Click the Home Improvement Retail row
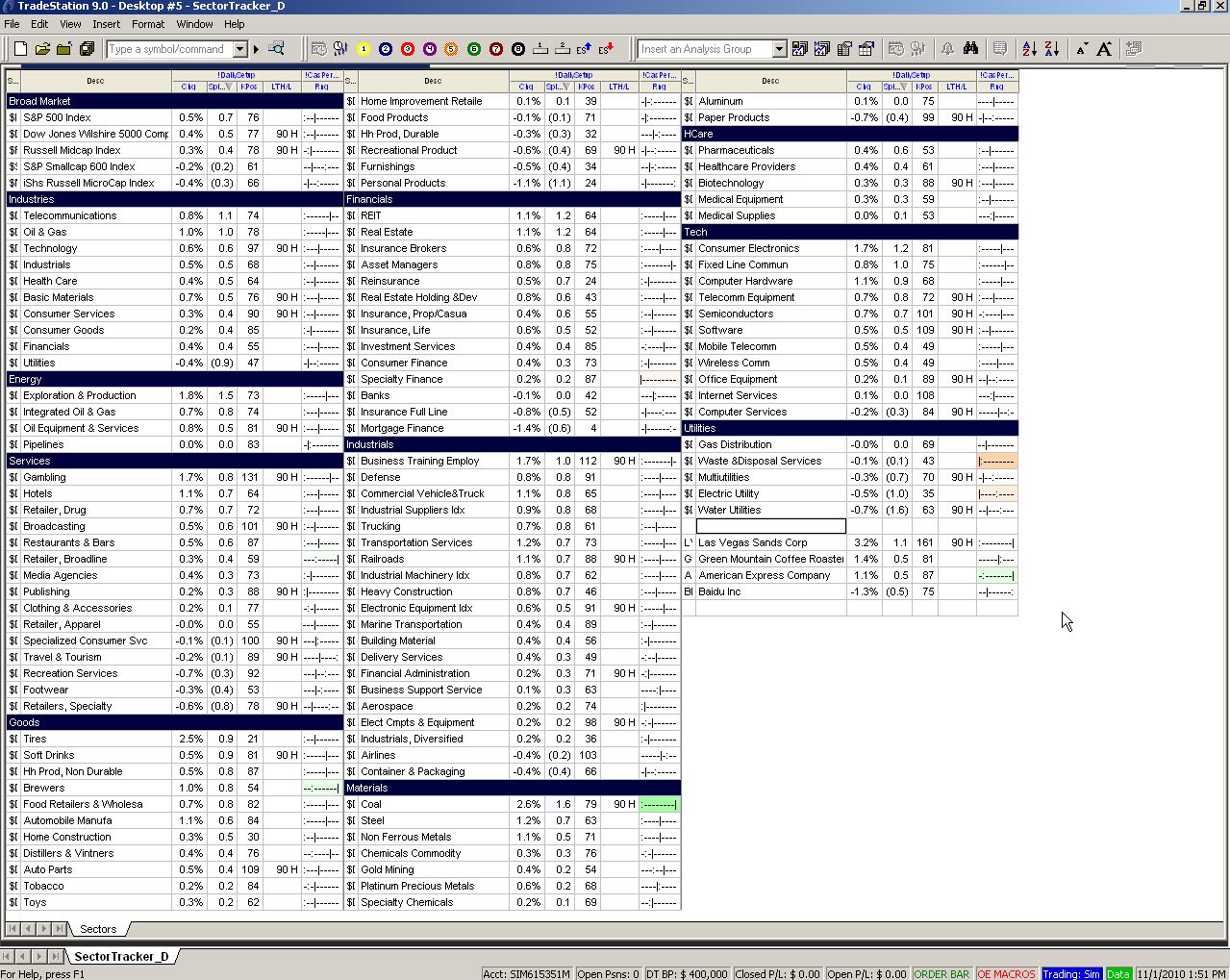 point(513,101)
